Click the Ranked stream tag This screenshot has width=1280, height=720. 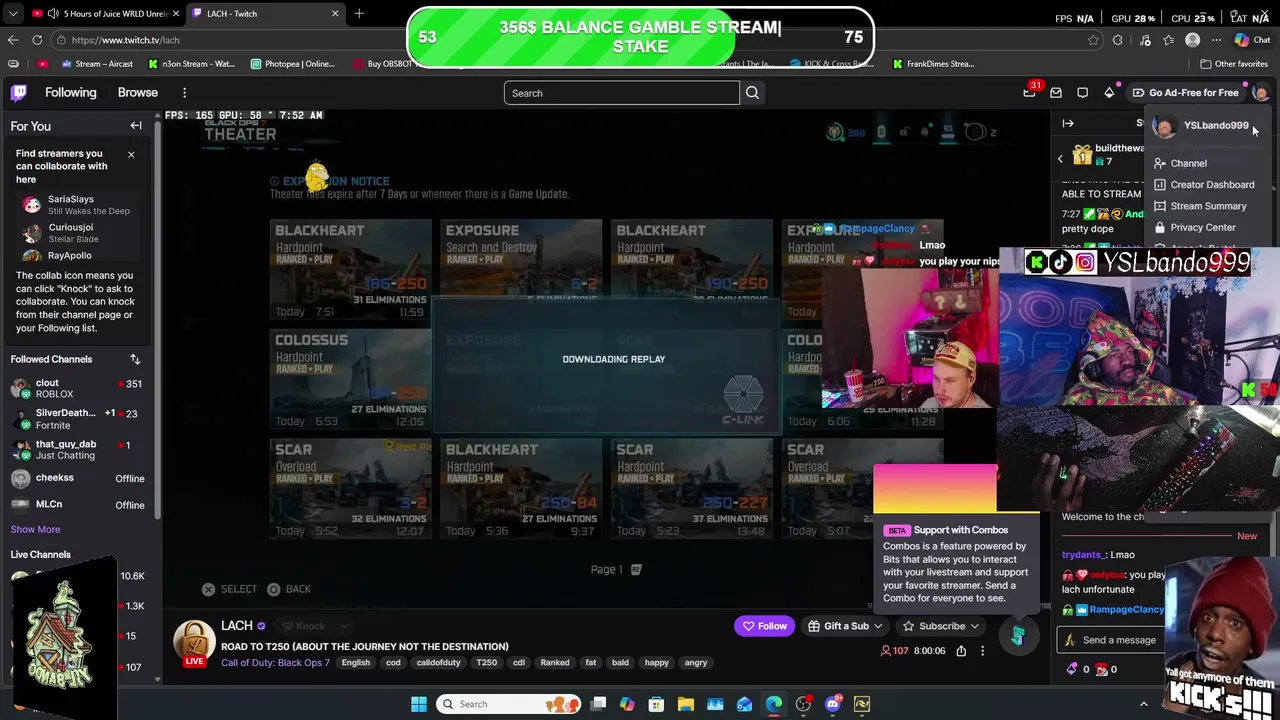(555, 663)
